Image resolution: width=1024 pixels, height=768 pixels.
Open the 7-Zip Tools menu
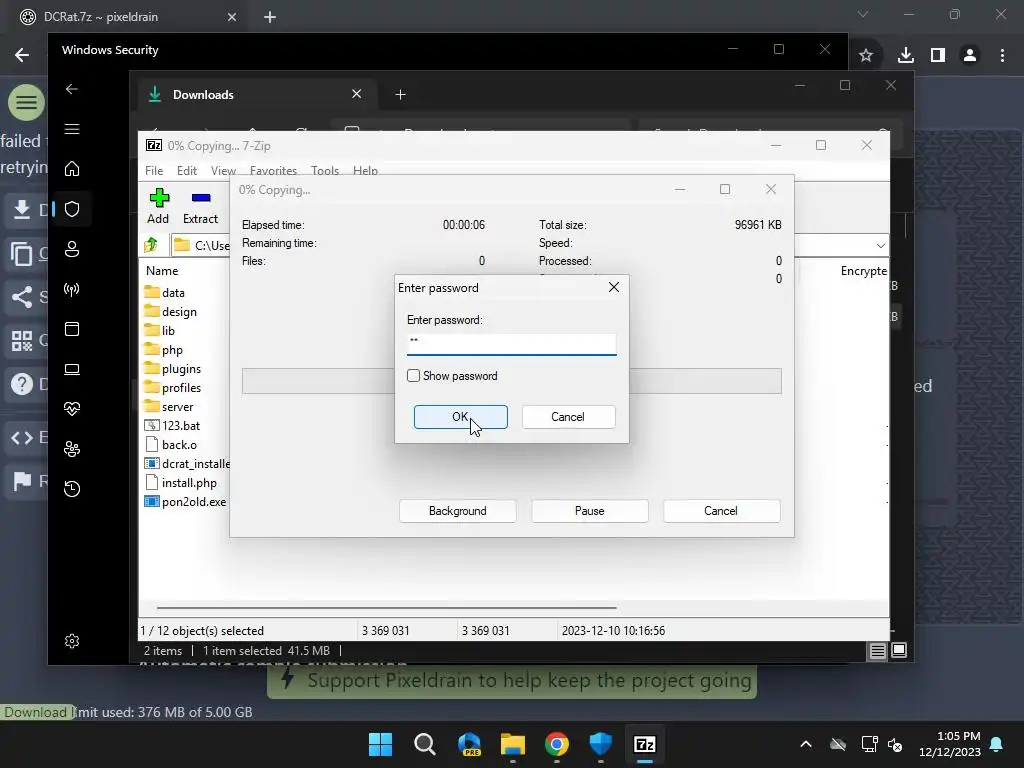click(325, 170)
